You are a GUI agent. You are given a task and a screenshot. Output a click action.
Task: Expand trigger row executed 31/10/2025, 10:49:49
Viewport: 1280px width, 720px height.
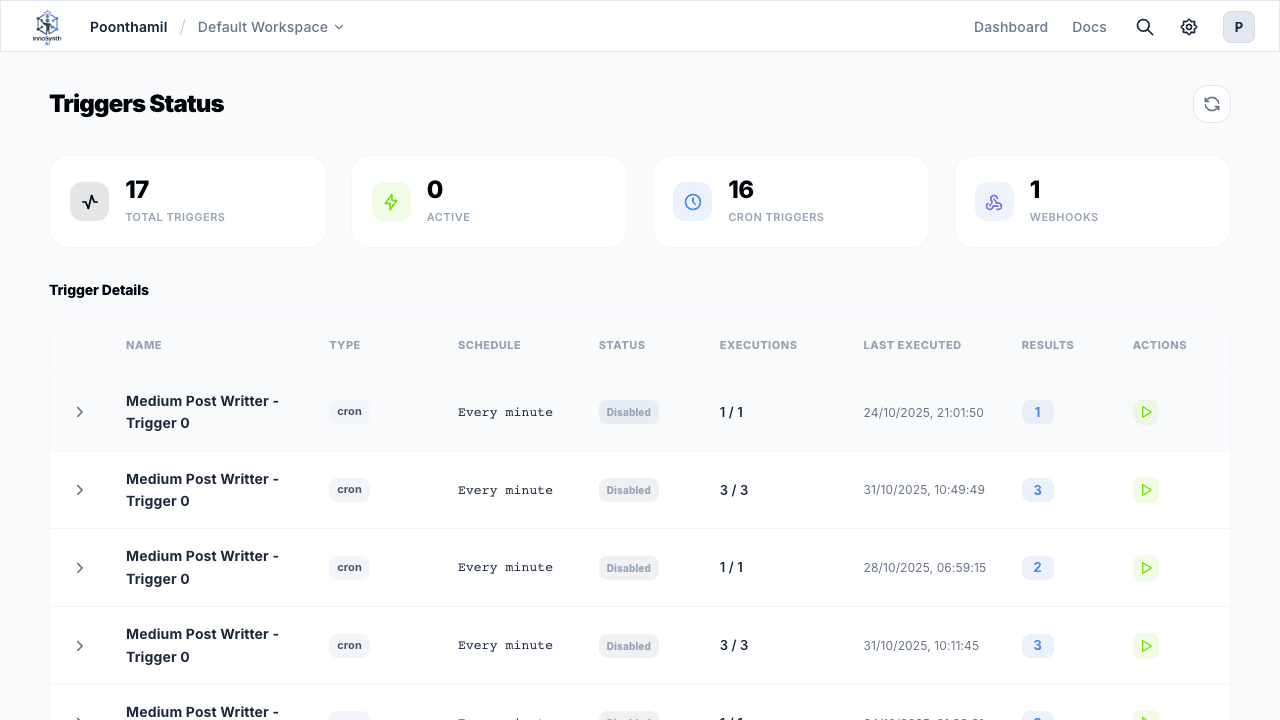(x=80, y=490)
